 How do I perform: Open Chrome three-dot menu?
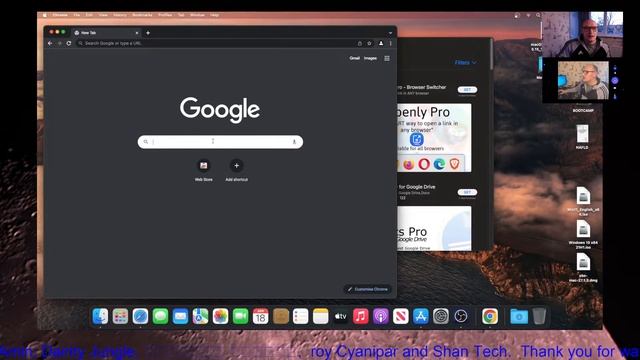(x=390, y=43)
